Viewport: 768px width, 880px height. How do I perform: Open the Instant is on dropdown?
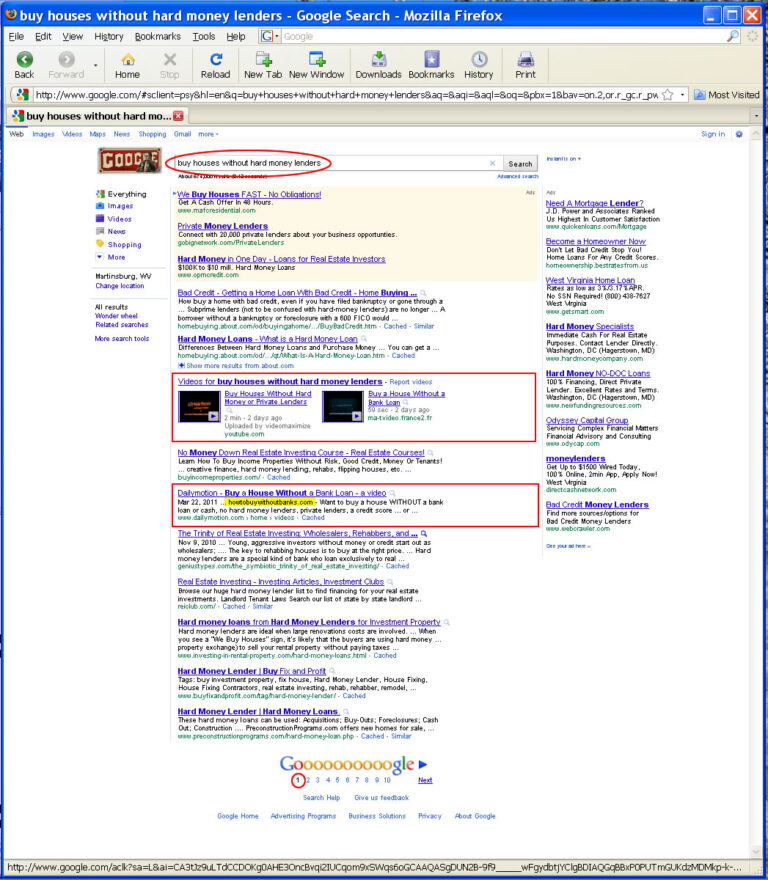pos(564,159)
